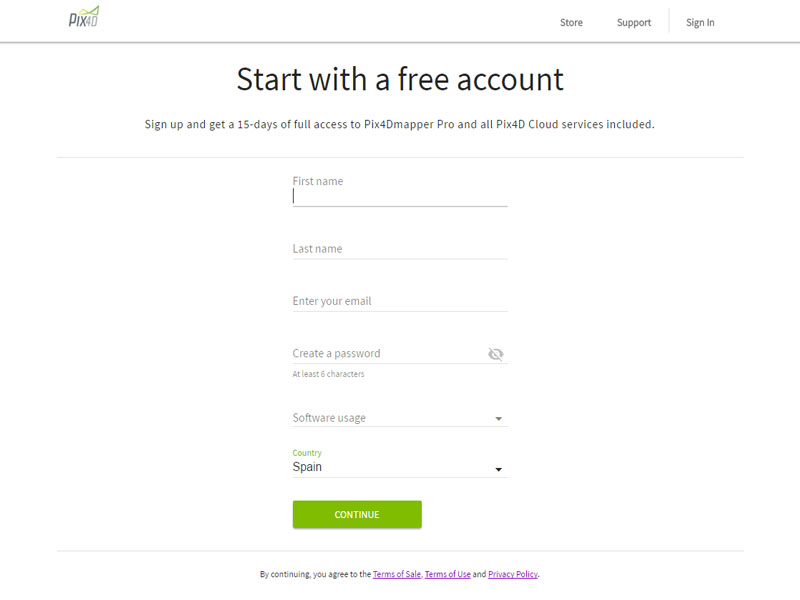Click the Country field label
The width and height of the screenshot is (800, 600).
[x=307, y=453]
